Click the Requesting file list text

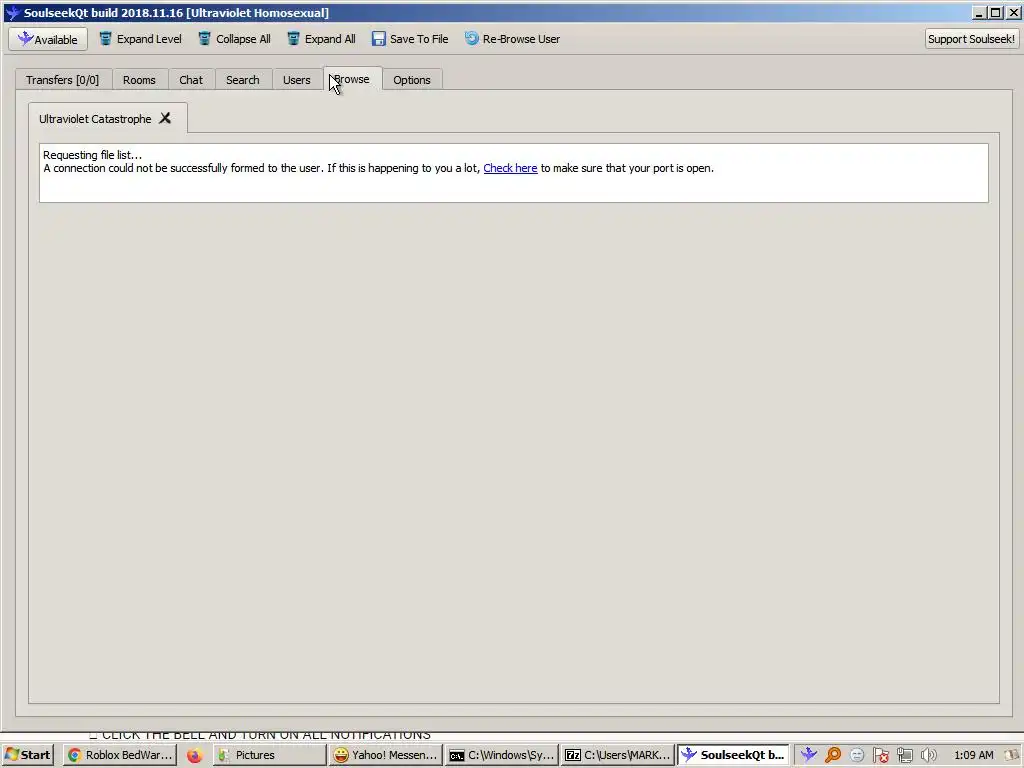pos(92,155)
